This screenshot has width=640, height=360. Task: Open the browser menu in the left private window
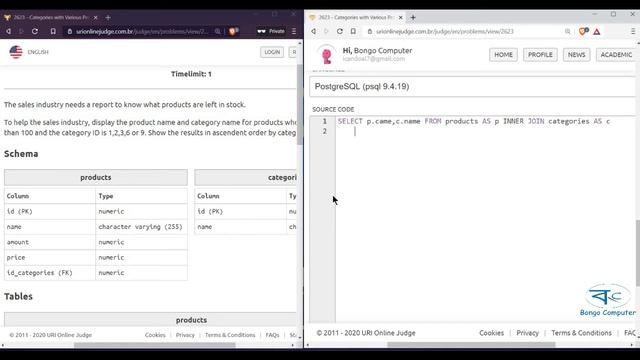(294, 31)
